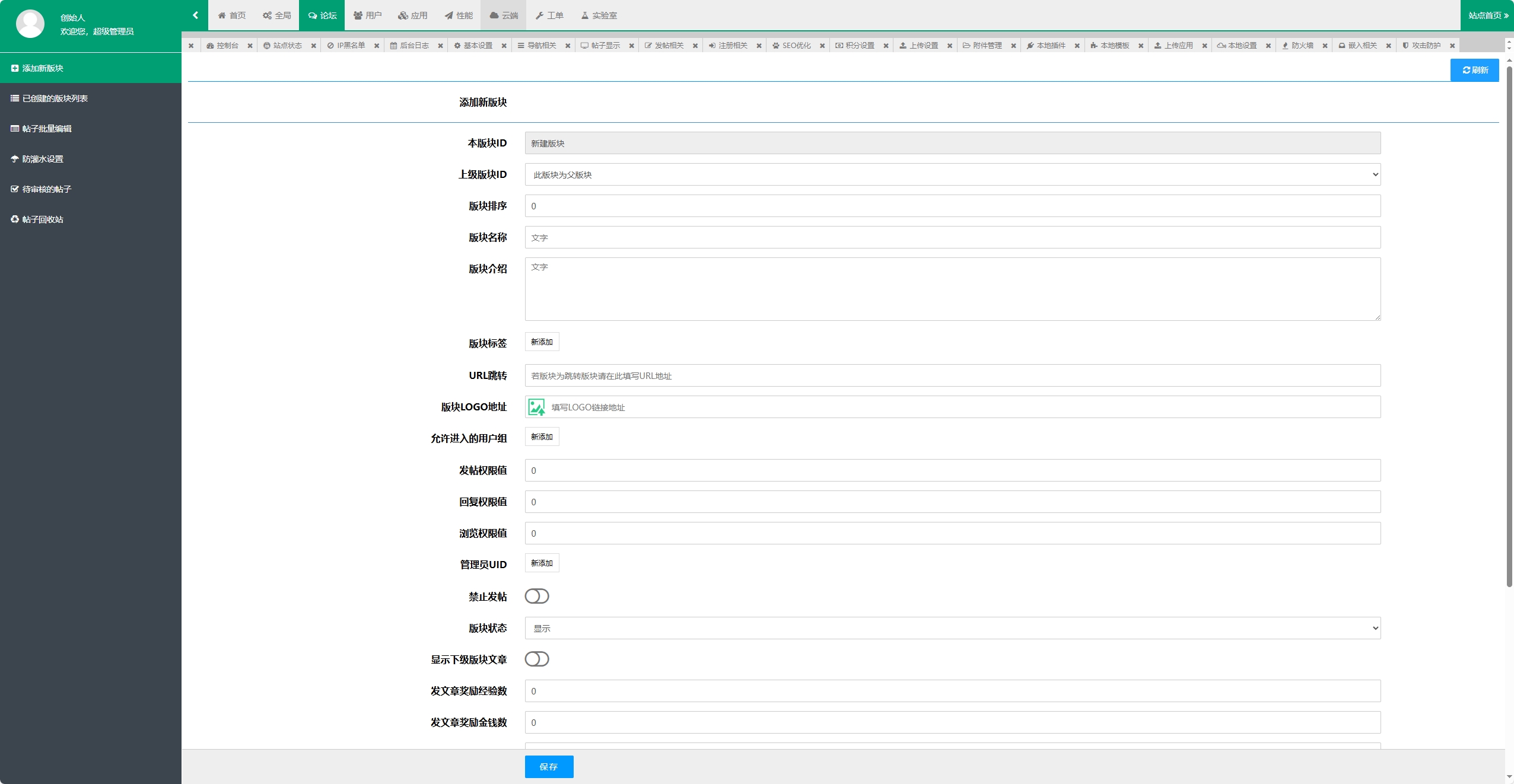
Task: Open the 上级版块ID dropdown
Action: click(x=953, y=174)
